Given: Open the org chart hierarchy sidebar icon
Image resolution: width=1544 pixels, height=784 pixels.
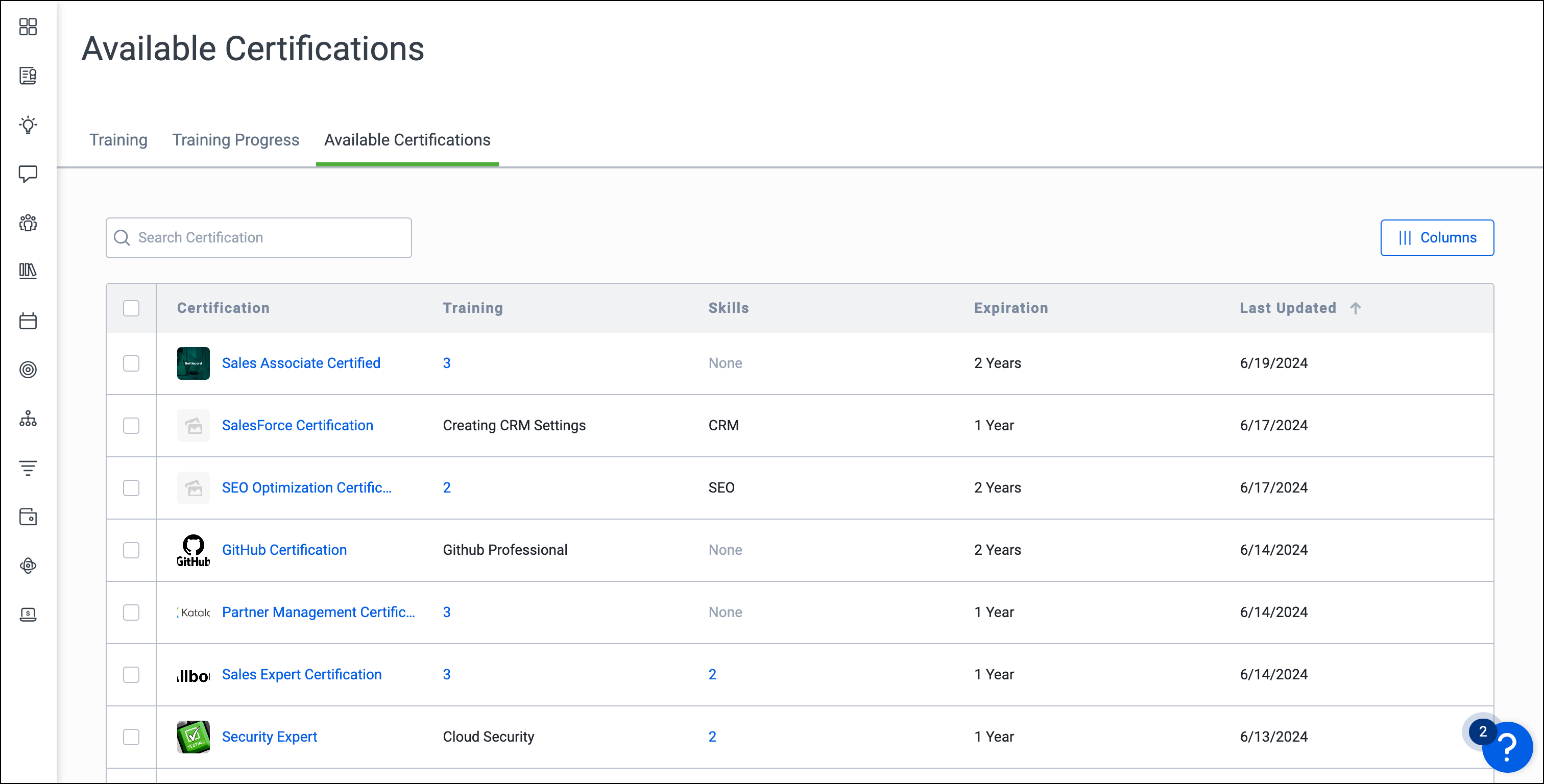Looking at the screenshot, I should pyautogui.click(x=28, y=419).
